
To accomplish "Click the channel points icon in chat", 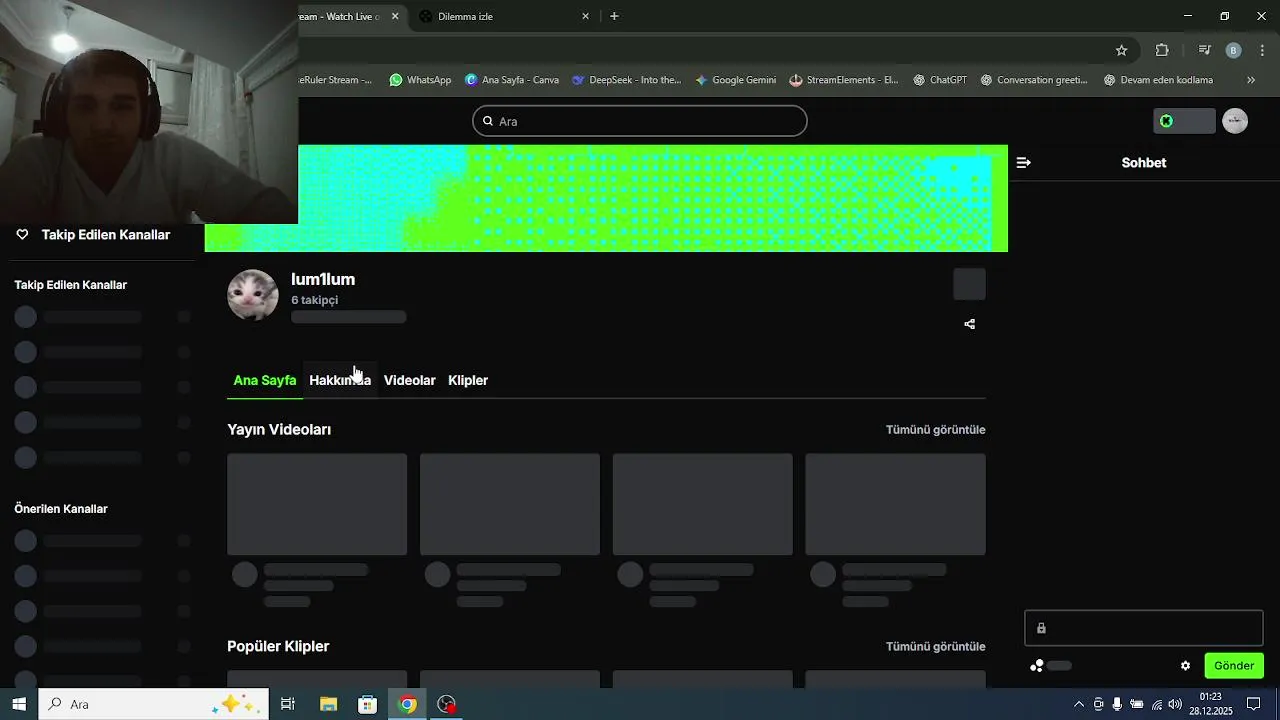I will [1037, 666].
